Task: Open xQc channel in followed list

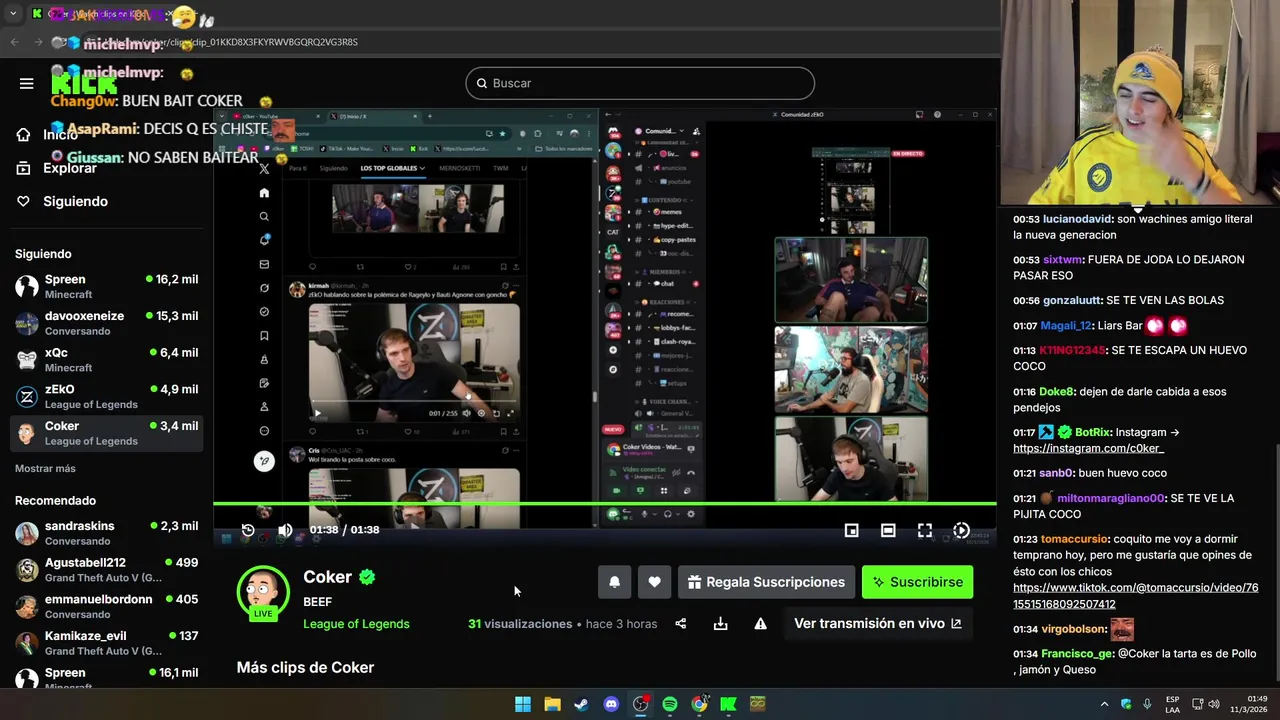Action: pos(106,360)
